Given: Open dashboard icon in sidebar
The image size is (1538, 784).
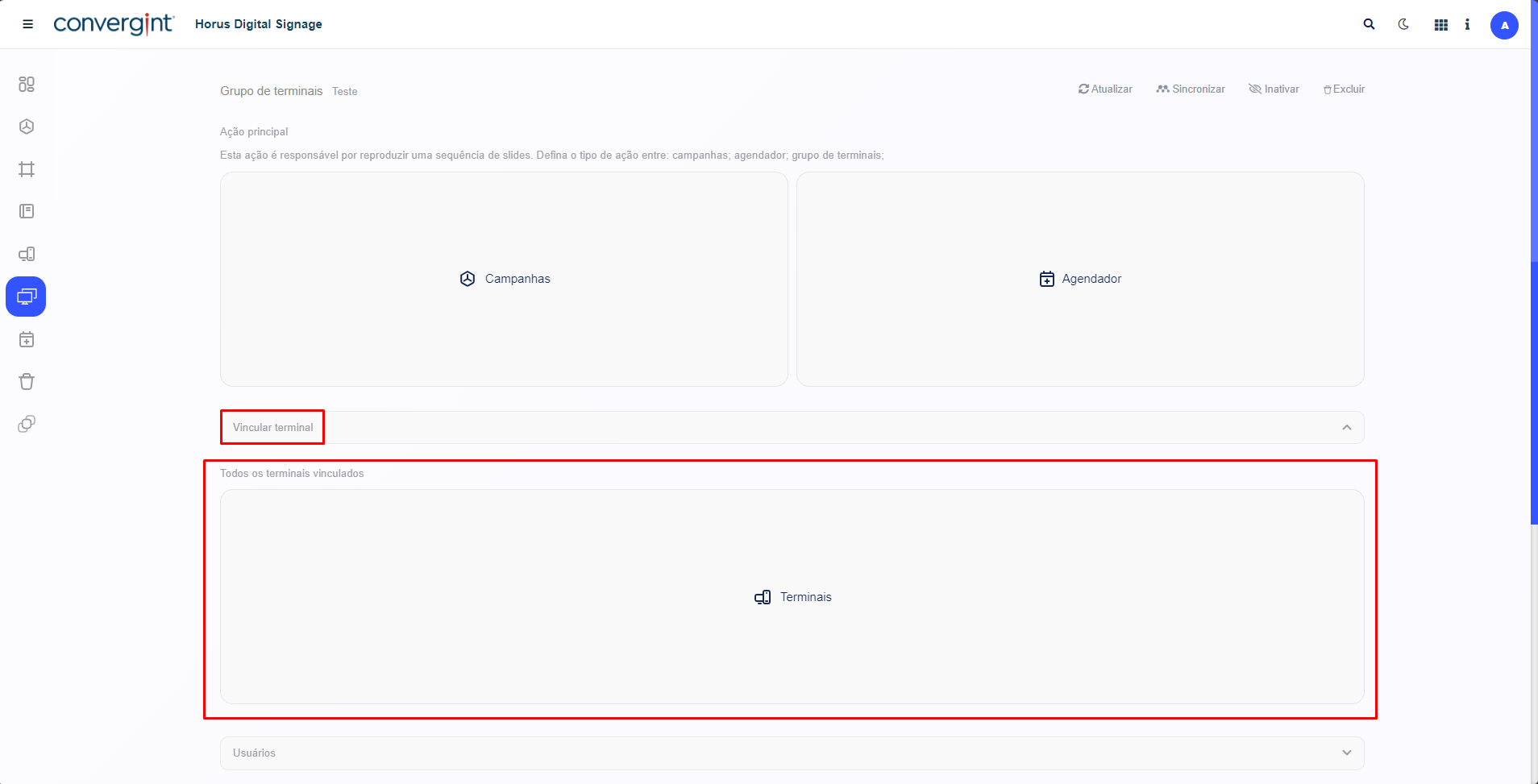Looking at the screenshot, I should tap(27, 85).
